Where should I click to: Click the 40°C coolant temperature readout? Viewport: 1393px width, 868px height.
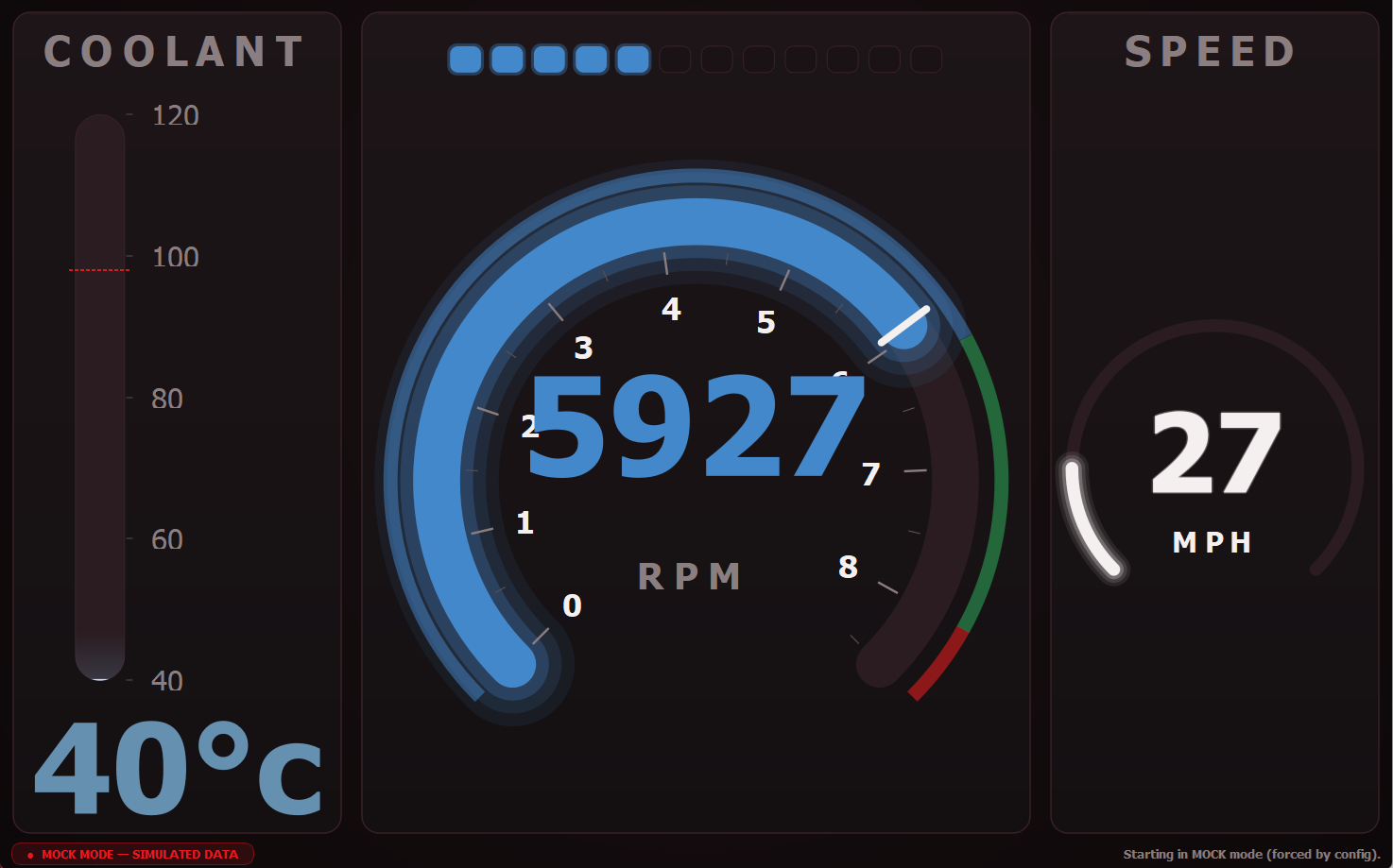click(x=179, y=767)
